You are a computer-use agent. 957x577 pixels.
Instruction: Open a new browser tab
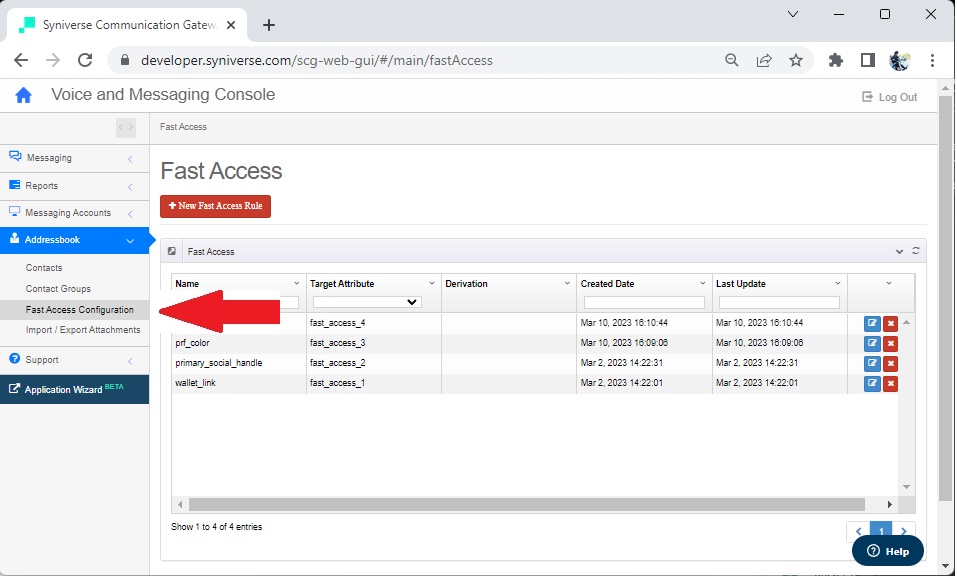(x=269, y=25)
